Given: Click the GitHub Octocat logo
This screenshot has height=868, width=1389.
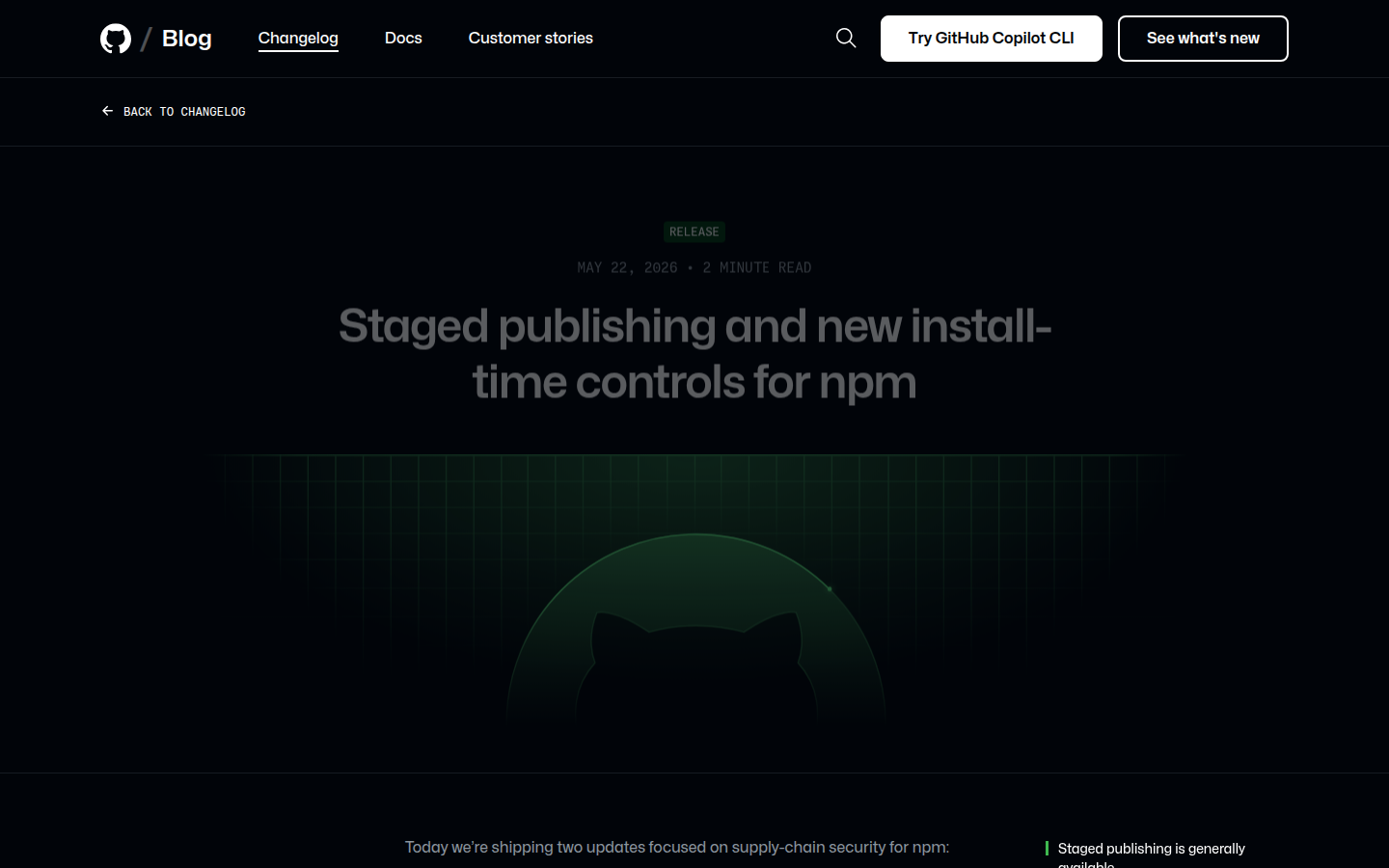Looking at the screenshot, I should coord(116,39).
